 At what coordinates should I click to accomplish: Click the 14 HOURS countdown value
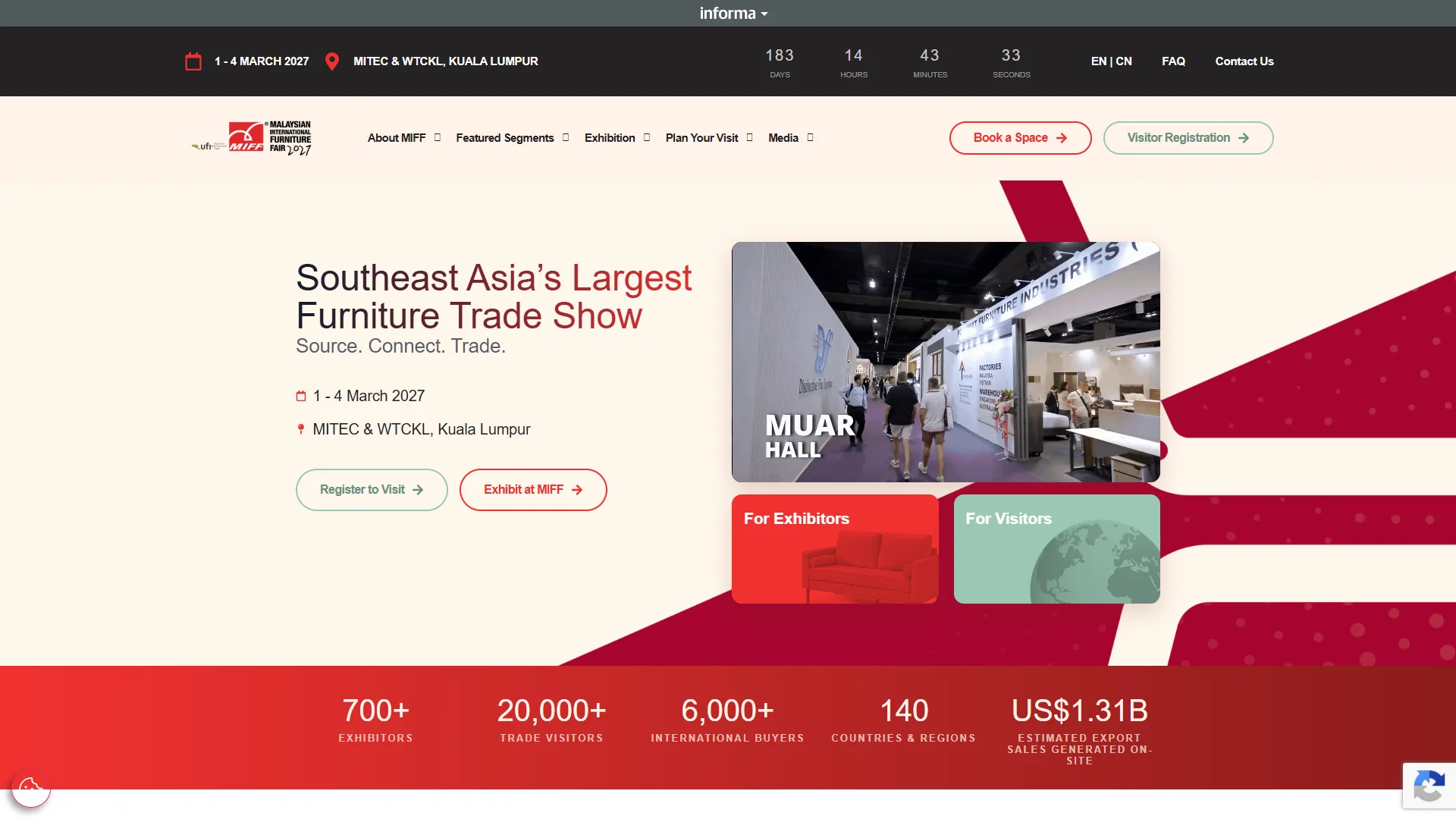854,63
